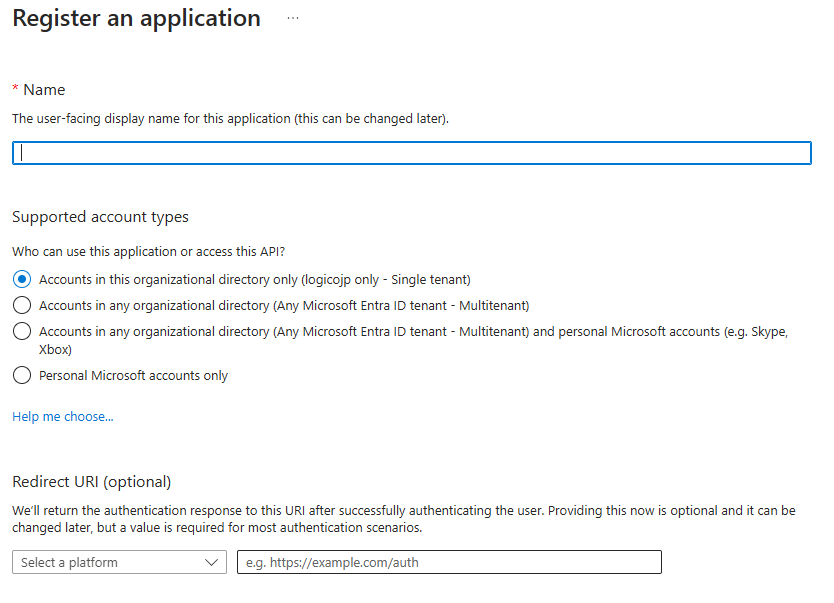Click the chevron arrow in the platform dropdown

pos(211,562)
